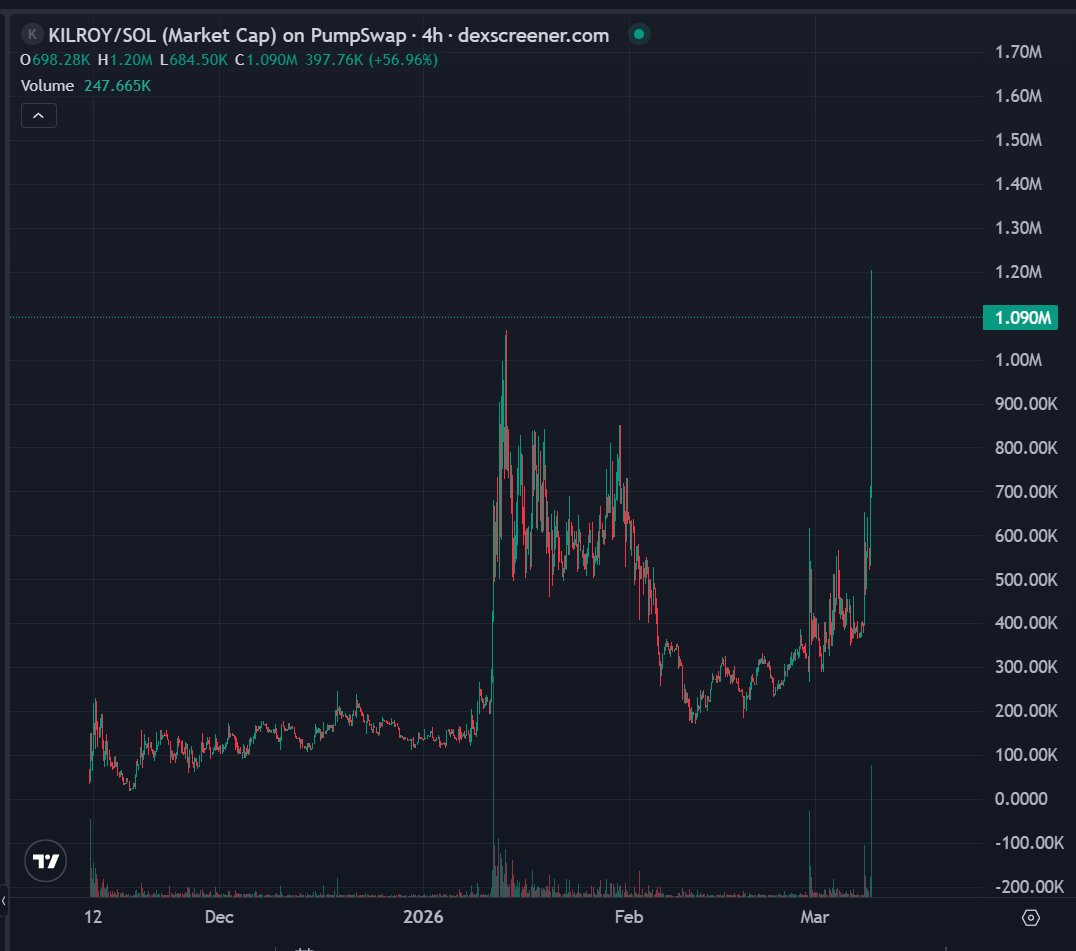Click the 1.70M price axis label
This screenshot has height=951, width=1076.
pos(1018,52)
